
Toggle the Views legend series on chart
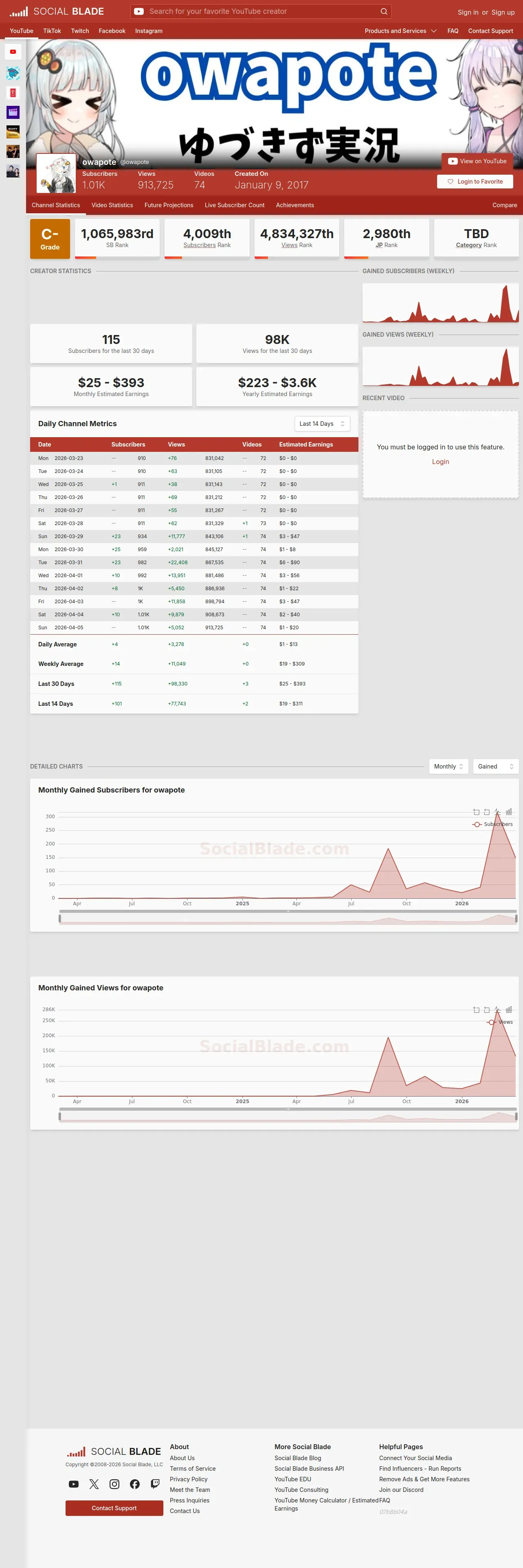click(x=500, y=1022)
